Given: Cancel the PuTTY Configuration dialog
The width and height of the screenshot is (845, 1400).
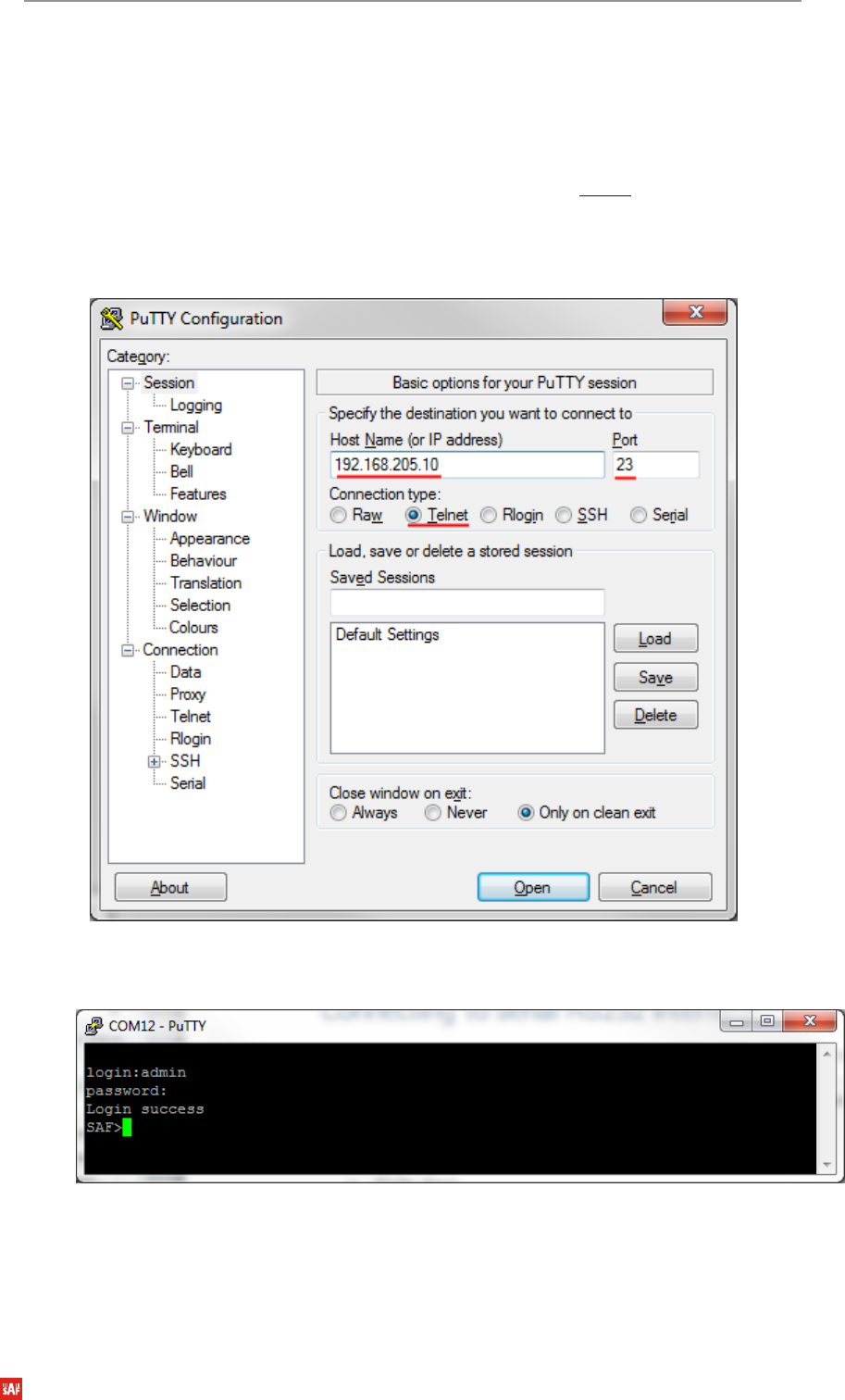Looking at the screenshot, I should pos(654,888).
